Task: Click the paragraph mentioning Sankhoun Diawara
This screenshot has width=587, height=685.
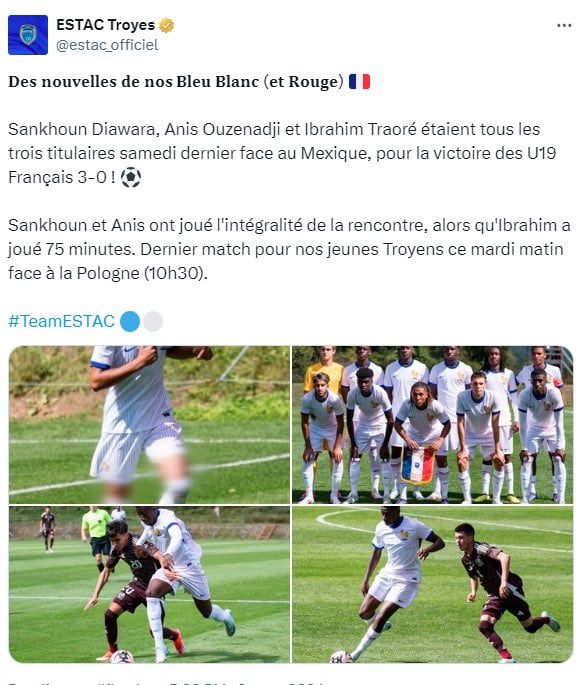Action: (282, 153)
